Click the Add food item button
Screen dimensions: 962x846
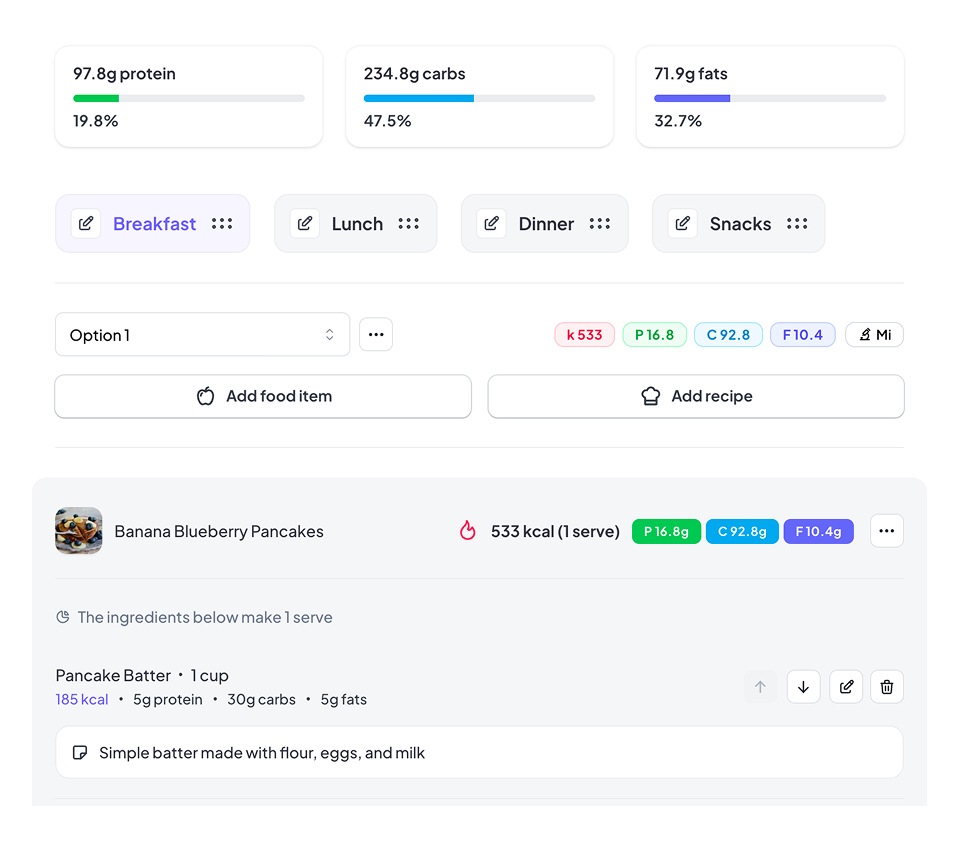tap(263, 397)
